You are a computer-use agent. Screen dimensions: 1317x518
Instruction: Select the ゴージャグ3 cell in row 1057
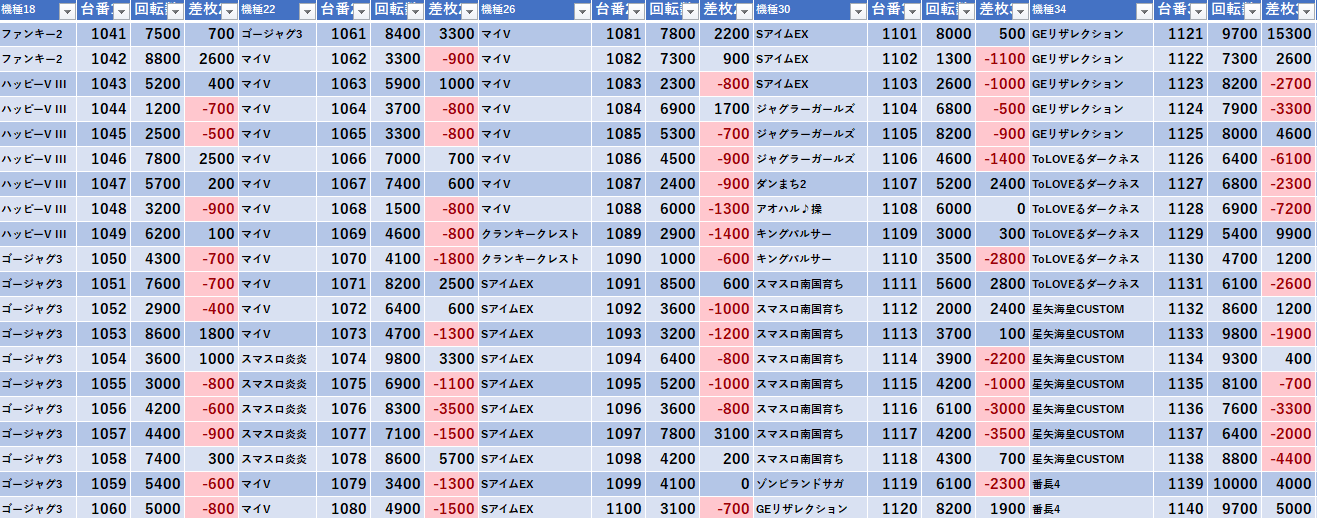pyautogui.click(x=38, y=434)
